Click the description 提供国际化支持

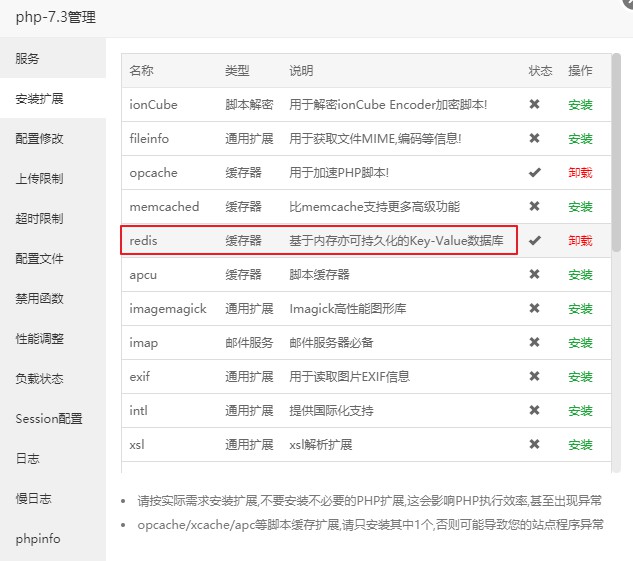pos(331,410)
